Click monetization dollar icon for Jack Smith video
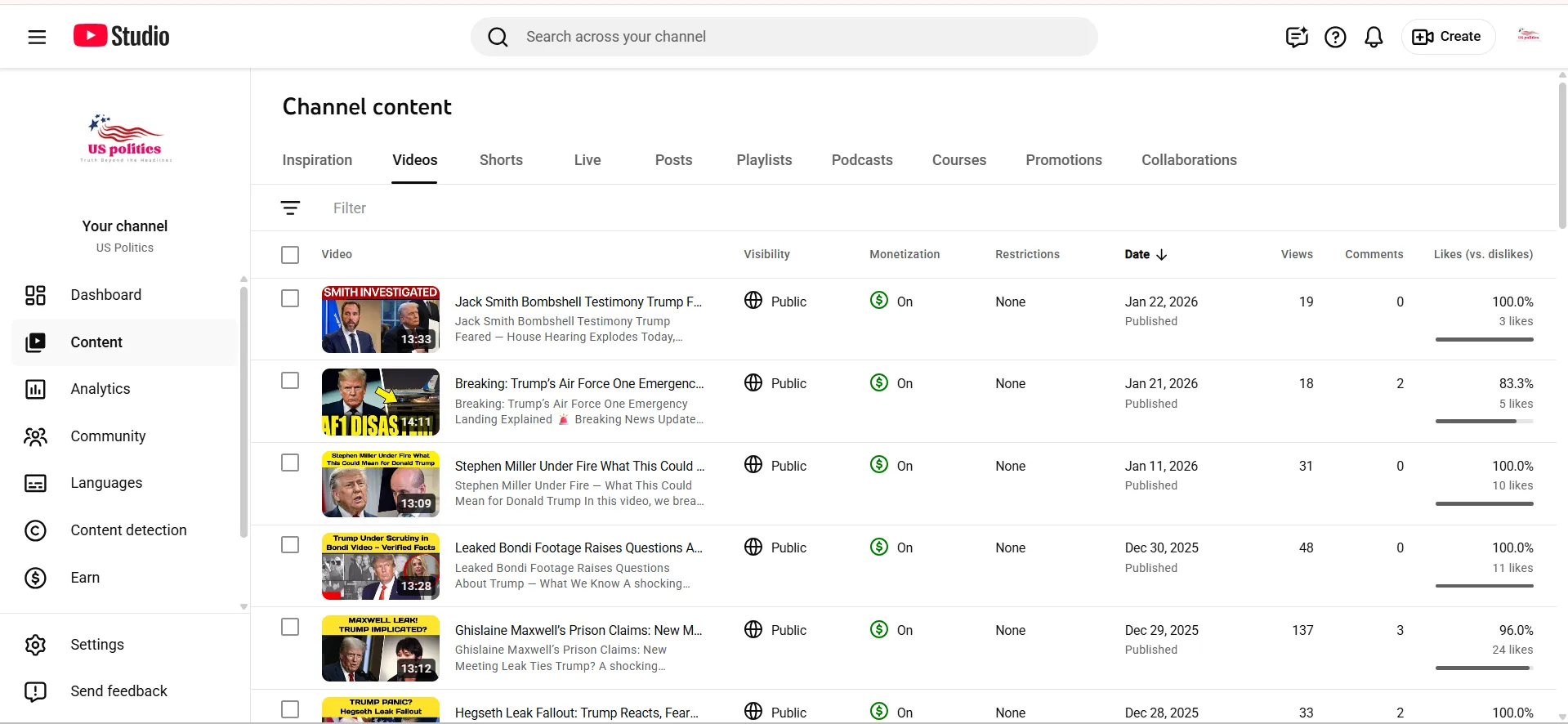 pos(879,301)
